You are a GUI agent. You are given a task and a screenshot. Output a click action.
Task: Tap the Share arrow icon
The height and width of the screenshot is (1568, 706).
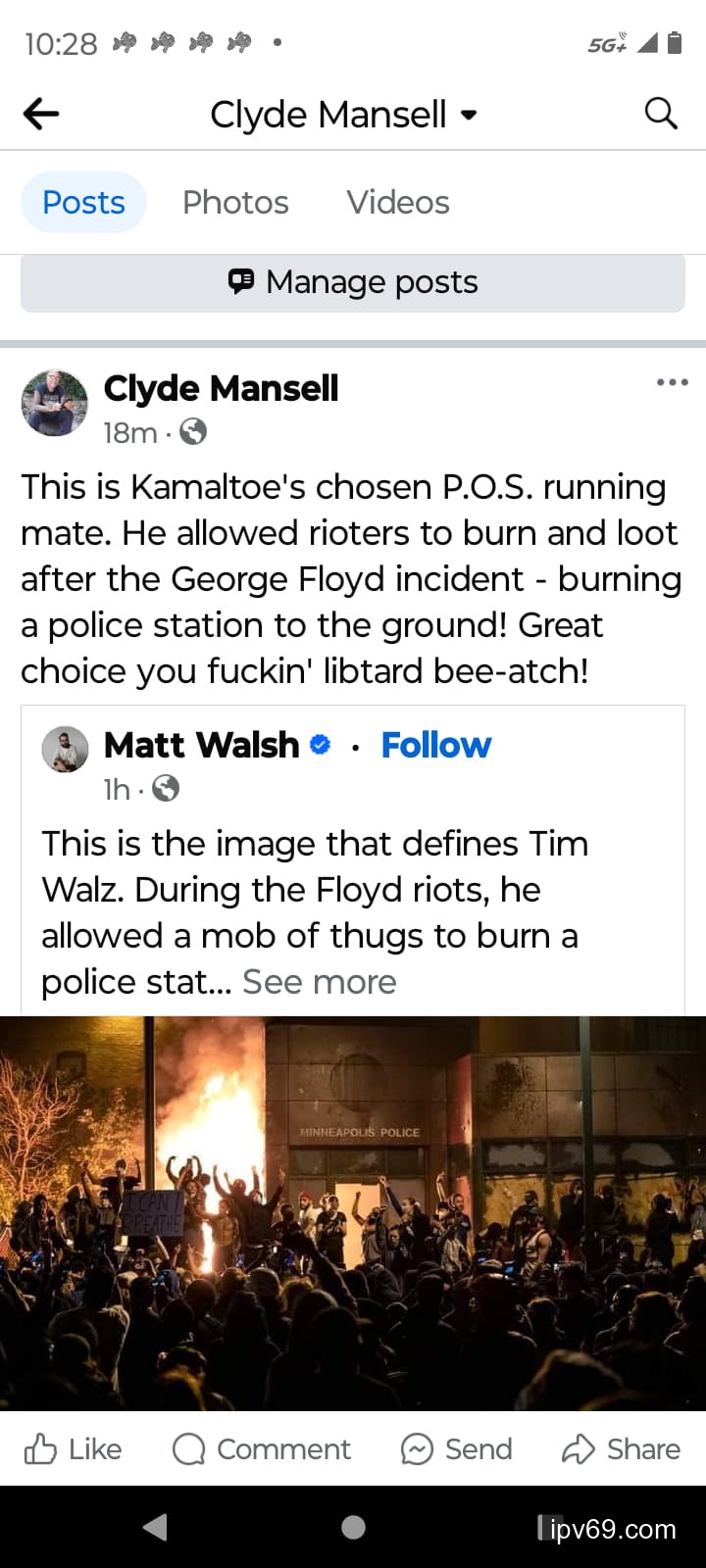pyautogui.click(x=579, y=1448)
